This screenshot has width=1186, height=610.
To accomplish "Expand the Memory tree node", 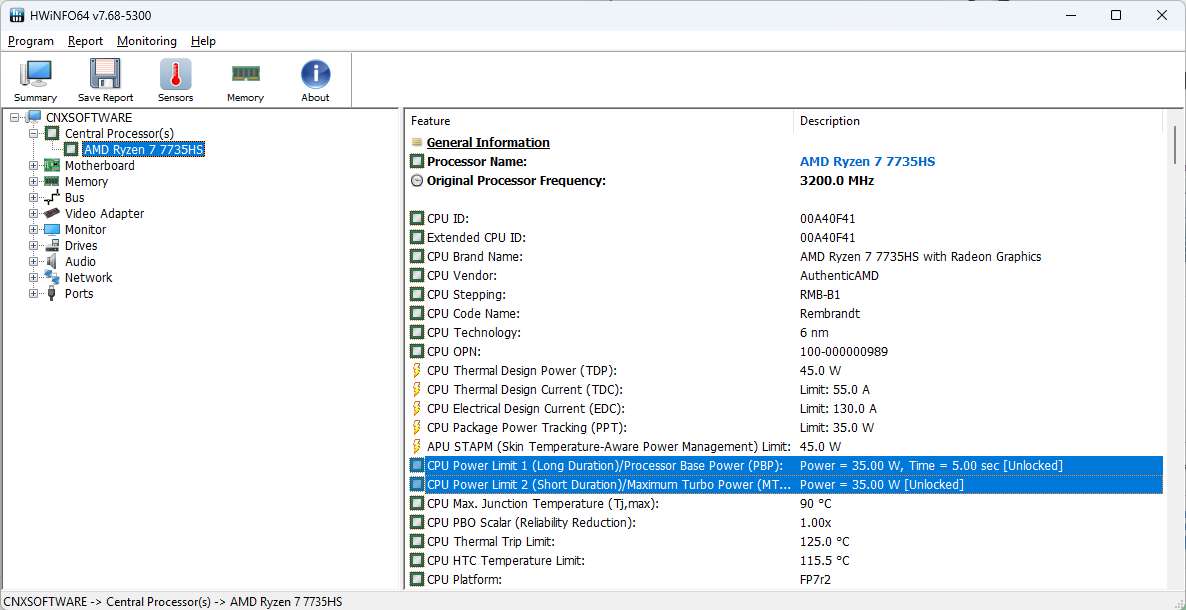I will pos(33,182).
